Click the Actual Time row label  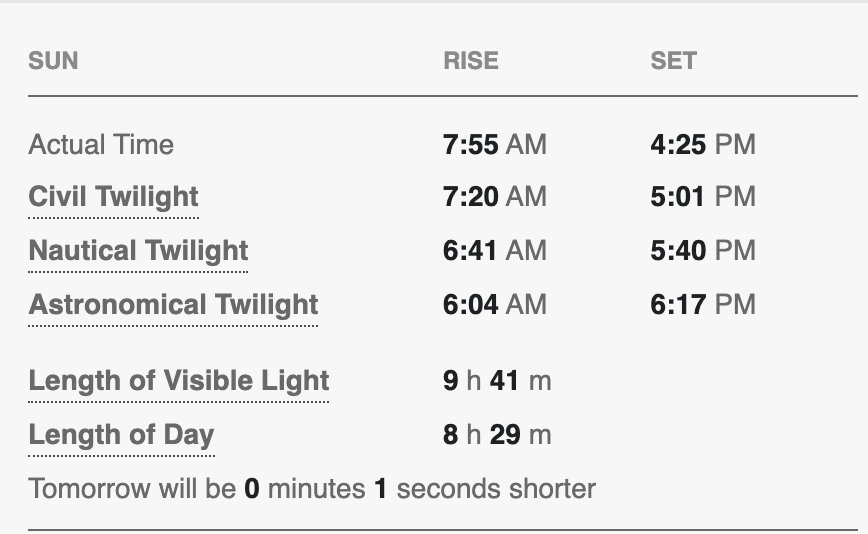[x=101, y=145]
